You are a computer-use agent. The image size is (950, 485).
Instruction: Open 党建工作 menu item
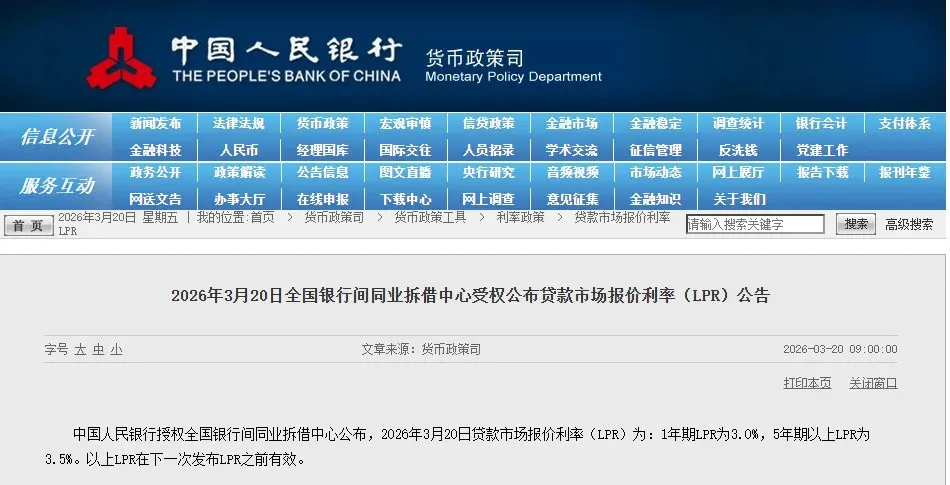coord(822,150)
